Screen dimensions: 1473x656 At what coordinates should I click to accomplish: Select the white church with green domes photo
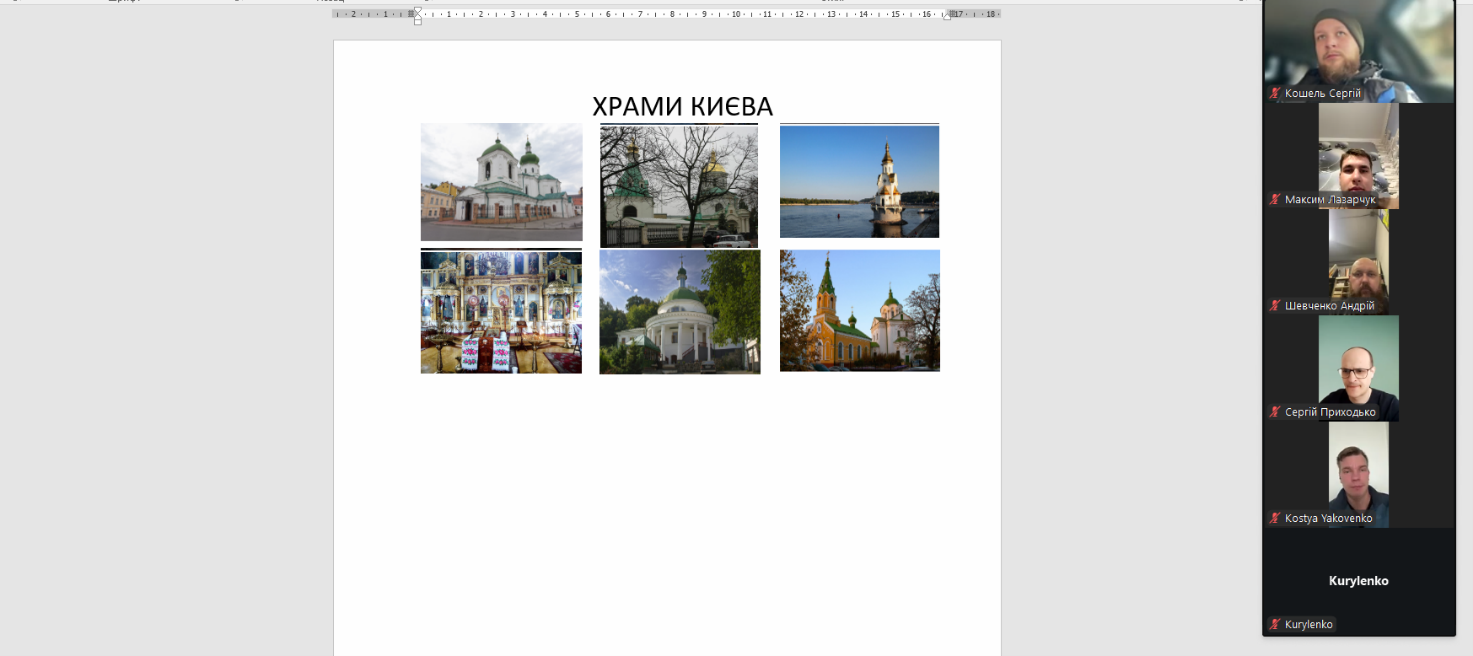pos(501,182)
